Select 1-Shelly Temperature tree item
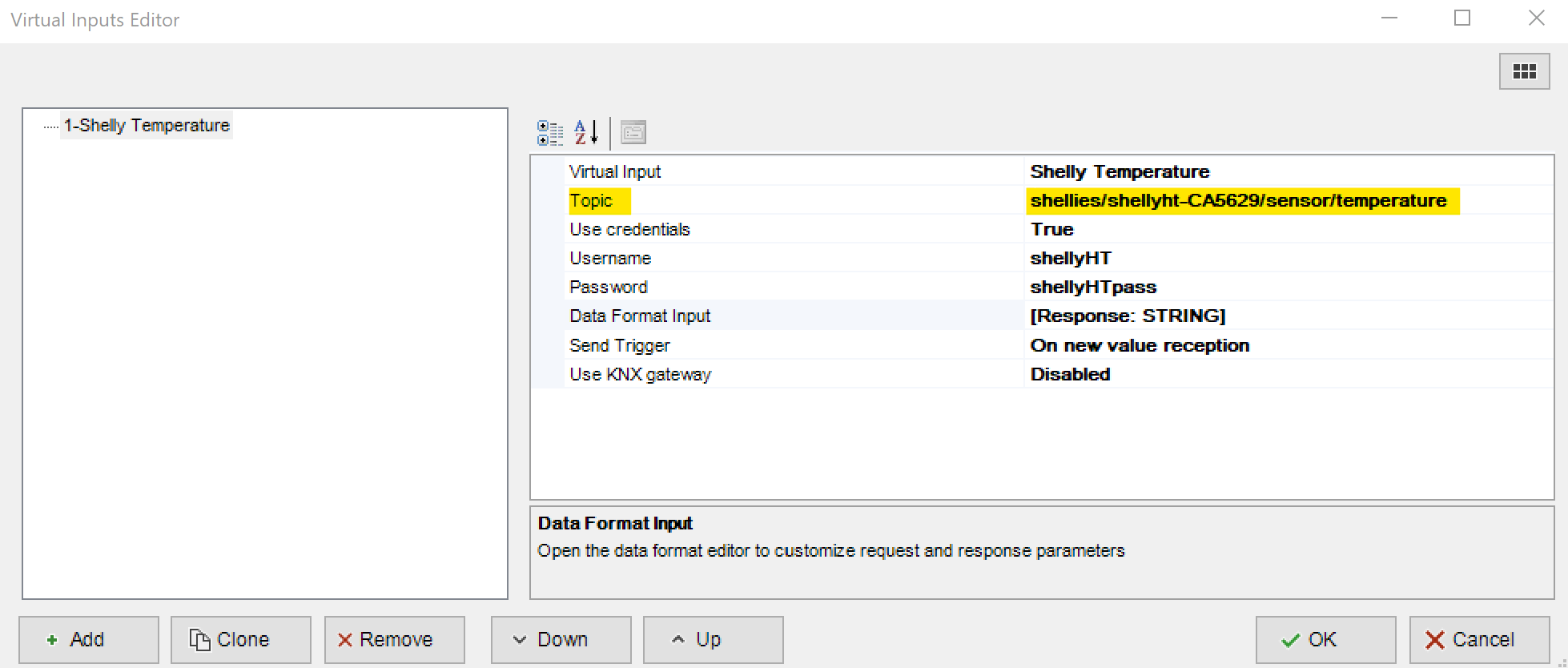 coord(147,126)
